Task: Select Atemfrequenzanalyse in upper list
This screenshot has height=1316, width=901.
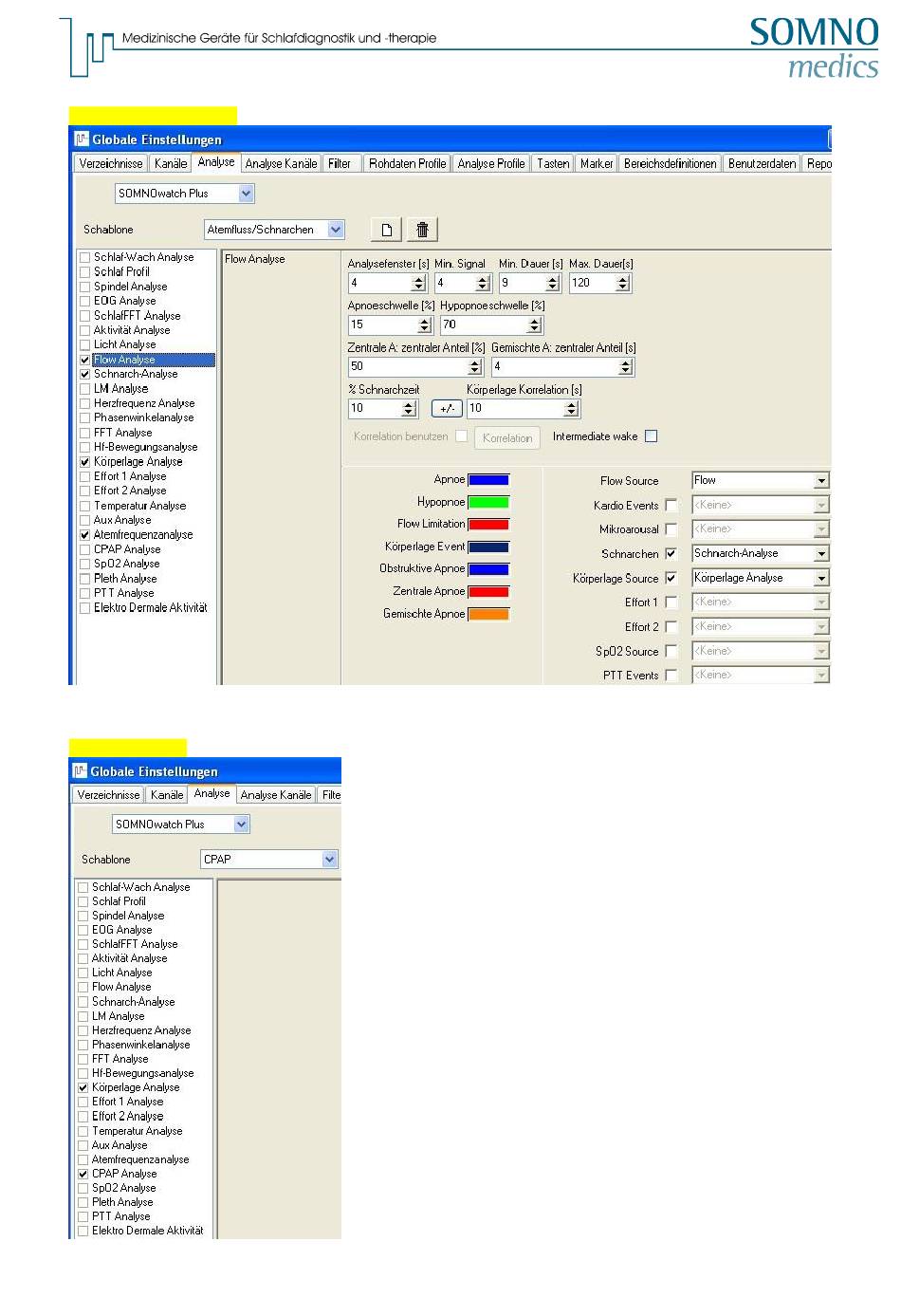Action: (142, 535)
